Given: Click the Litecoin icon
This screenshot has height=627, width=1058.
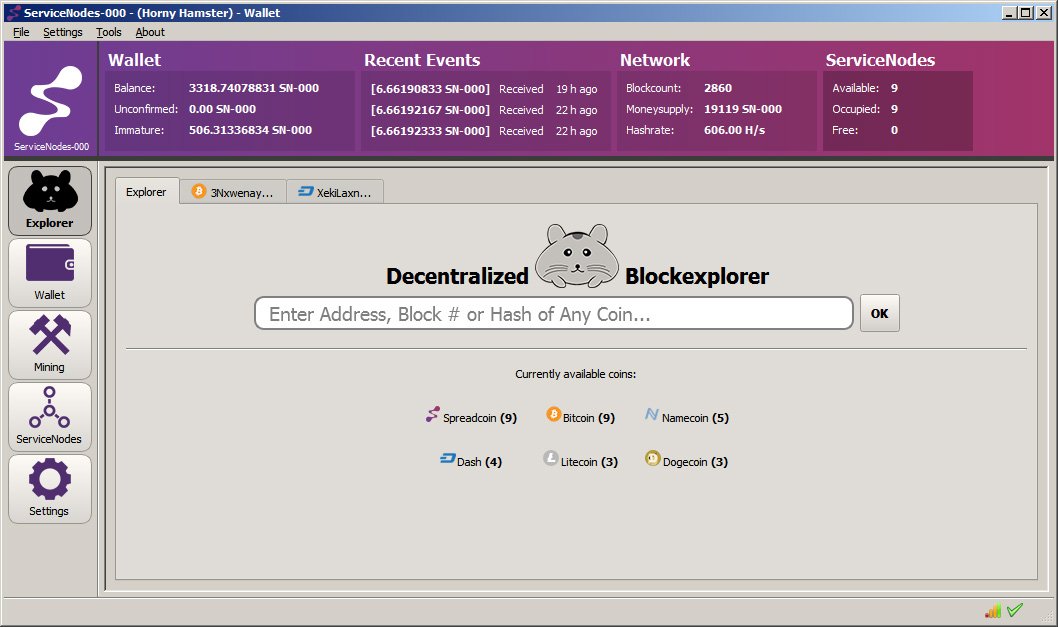Looking at the screenshot, I should 552,458.
